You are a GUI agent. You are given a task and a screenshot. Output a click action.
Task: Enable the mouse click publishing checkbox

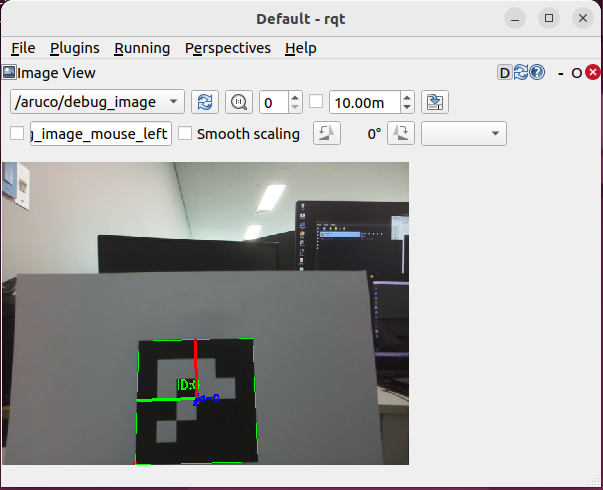point(17,133)
